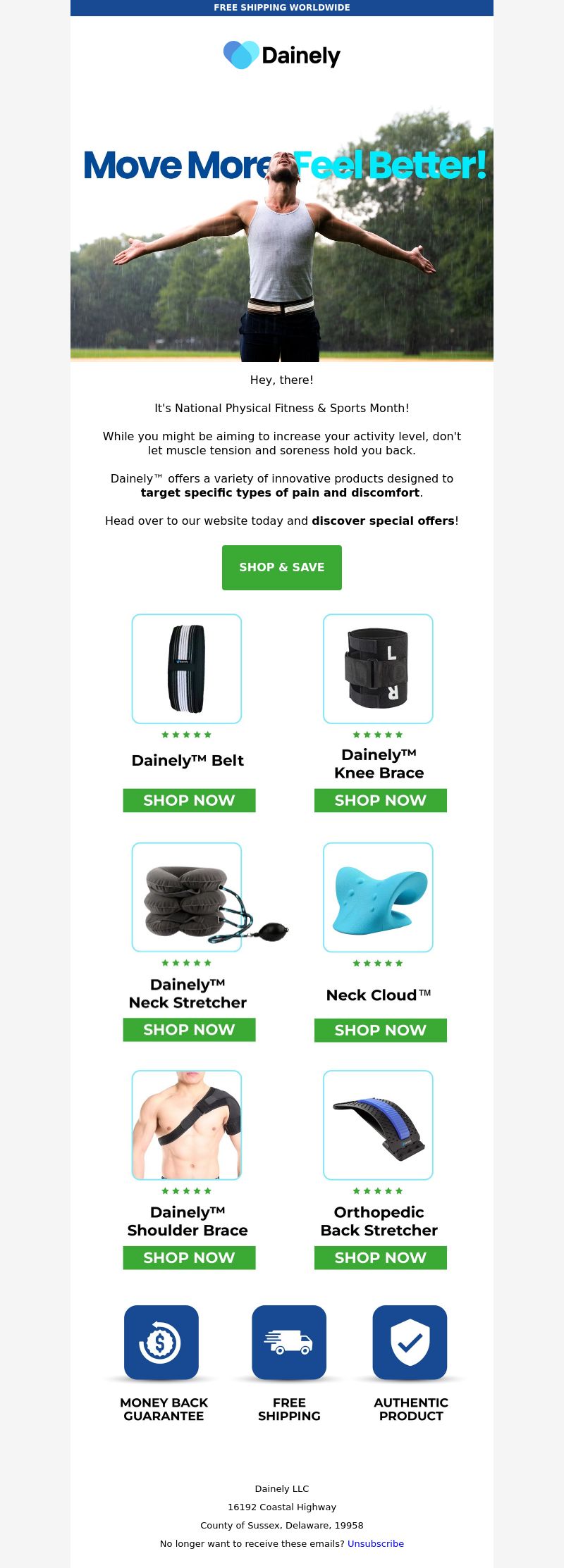The height and width of the screenshot is (1568, 564).
Task: Shop now for the Shoulder Brace
Action: click(189, 1257)
